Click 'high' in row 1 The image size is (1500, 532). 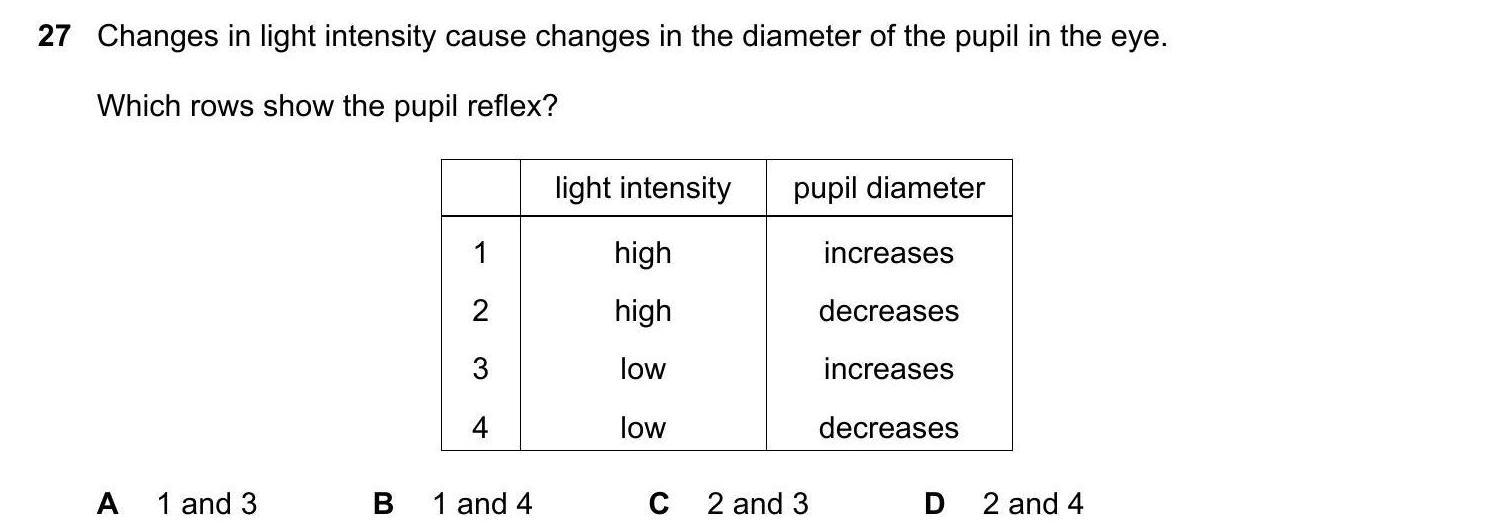coord(642,253)
